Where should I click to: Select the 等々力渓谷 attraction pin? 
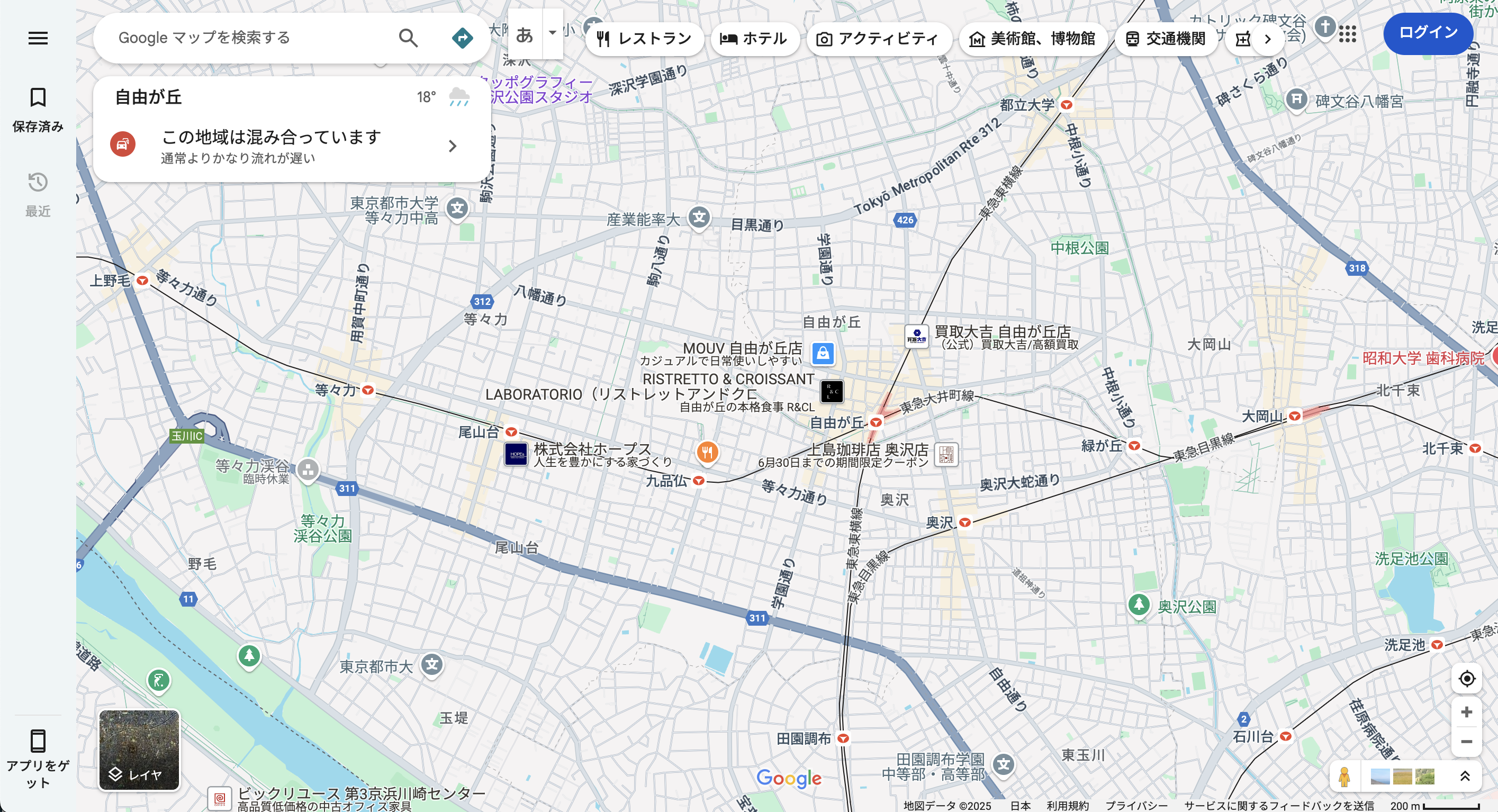point(308,470)
